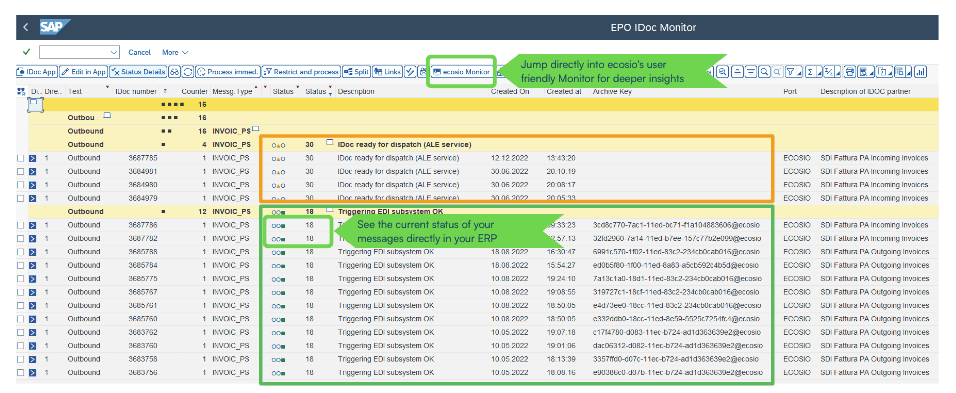Tick checkbox for IDoc 3685775
Screen dimensions: 956x393
point(21,279)
